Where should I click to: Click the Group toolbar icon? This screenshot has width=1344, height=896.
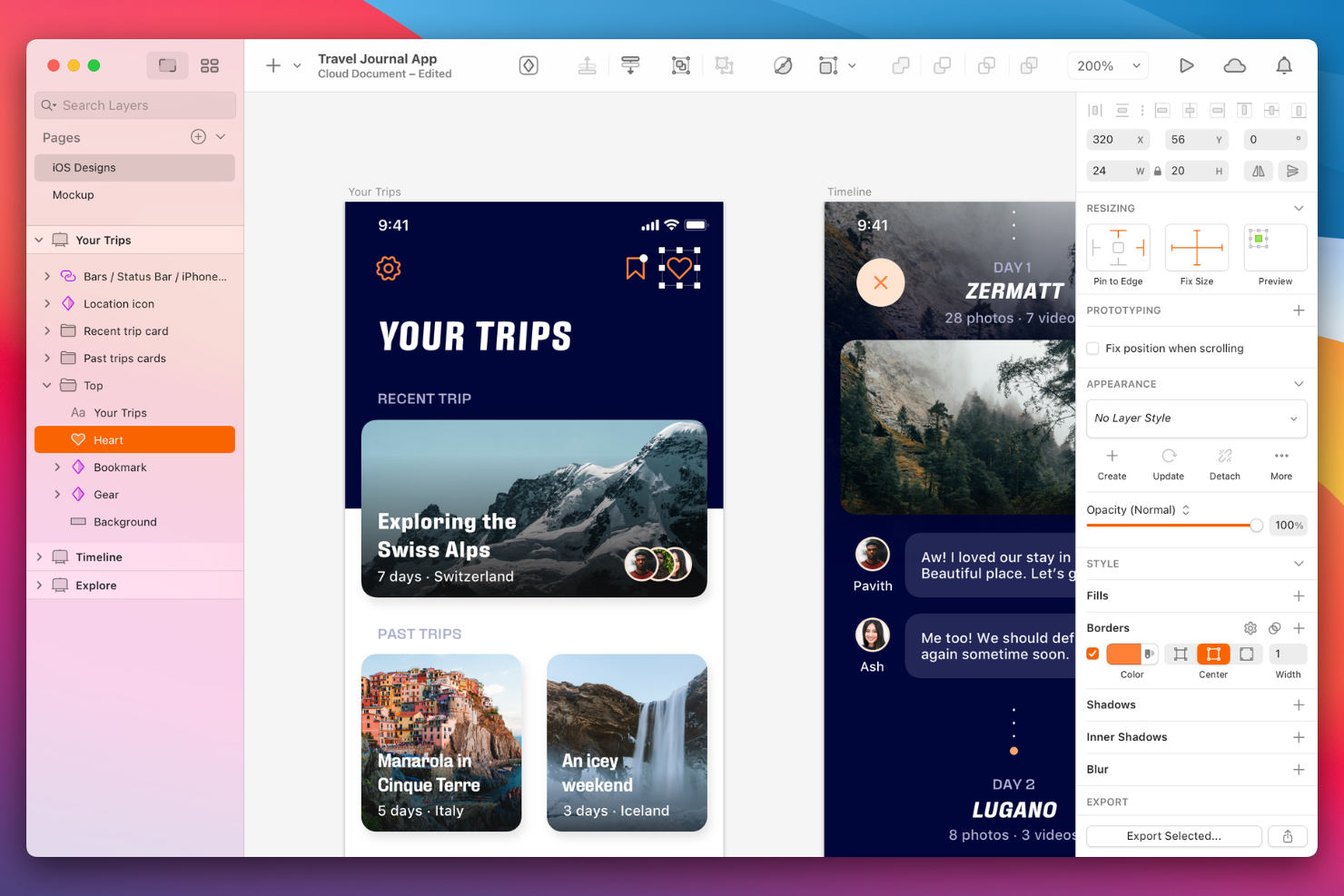pyautogui.click(x=680, y=65)
